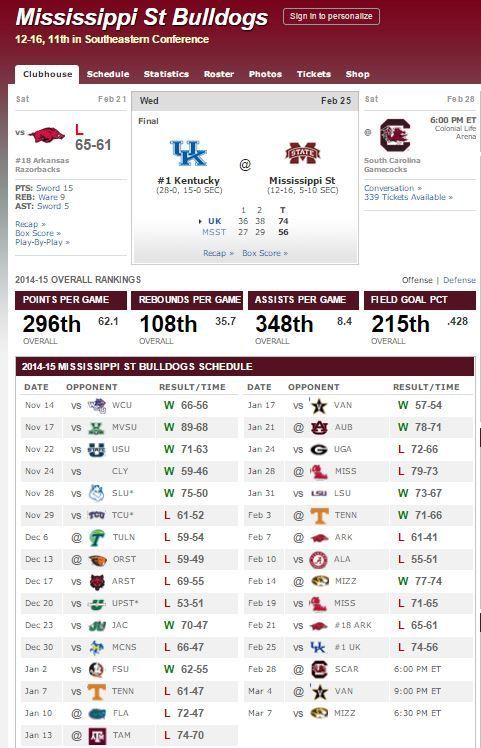The image size is (481, 748).
Task: Click the Florida State logo in the Jan 2 row
Action: [x=97, y=669]
